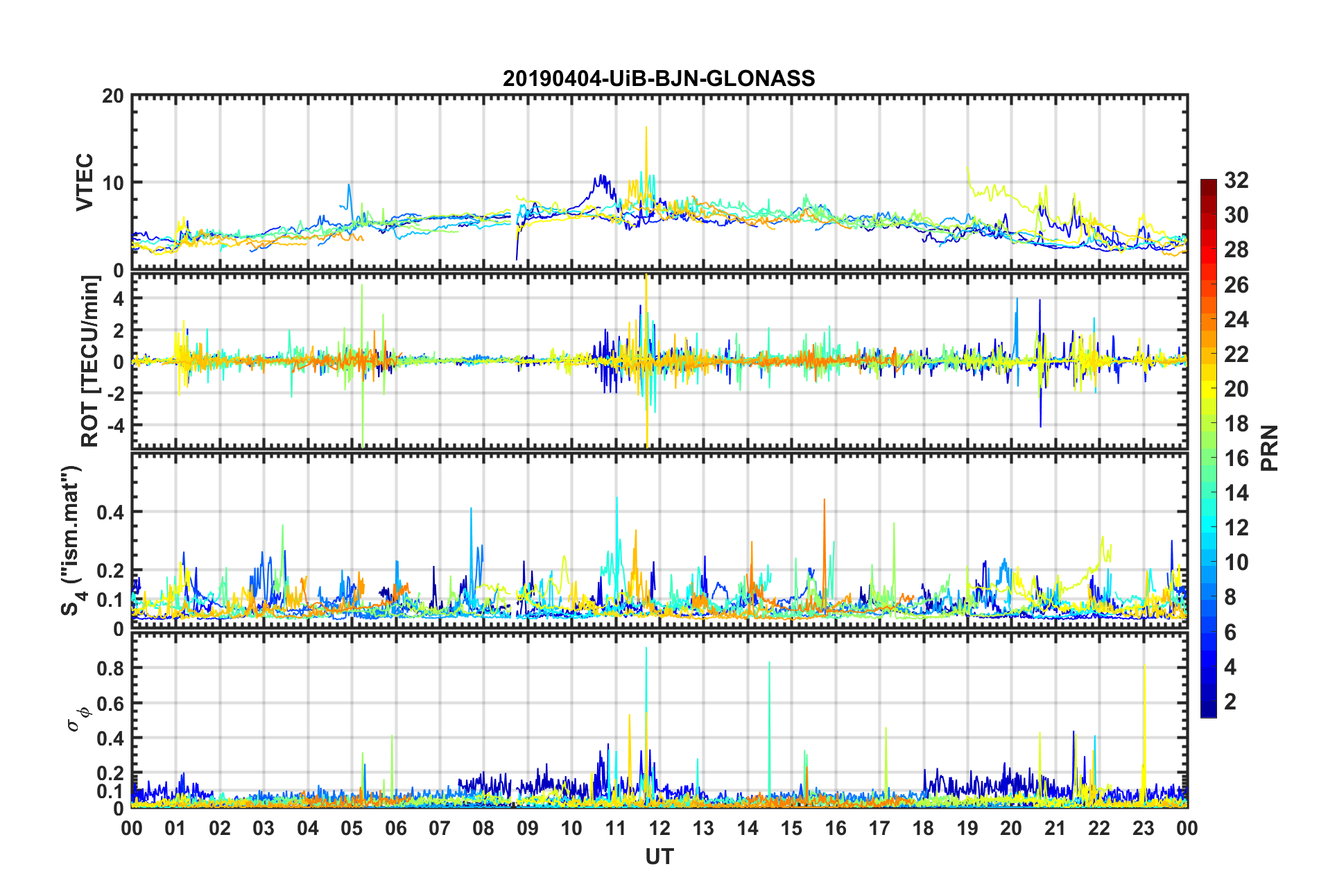This screenshot has height=896, width=1319.
Task: Click colorbar tick label 30
Action: [1236, 215]
